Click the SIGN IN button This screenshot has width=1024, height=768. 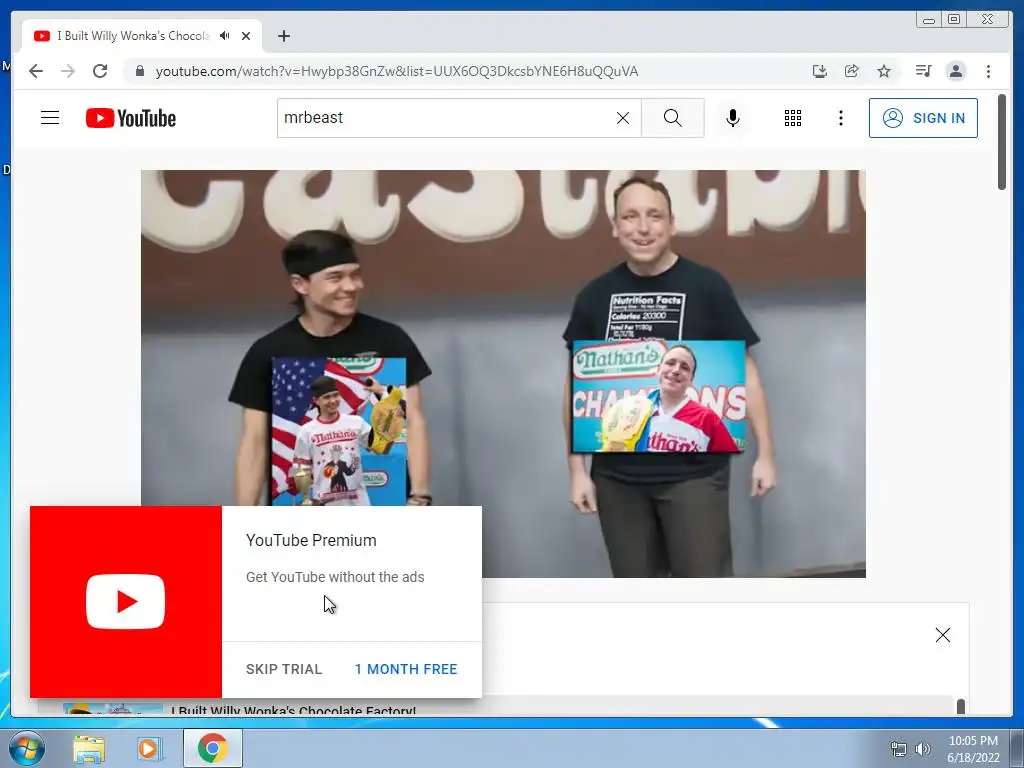pos(923,118)
